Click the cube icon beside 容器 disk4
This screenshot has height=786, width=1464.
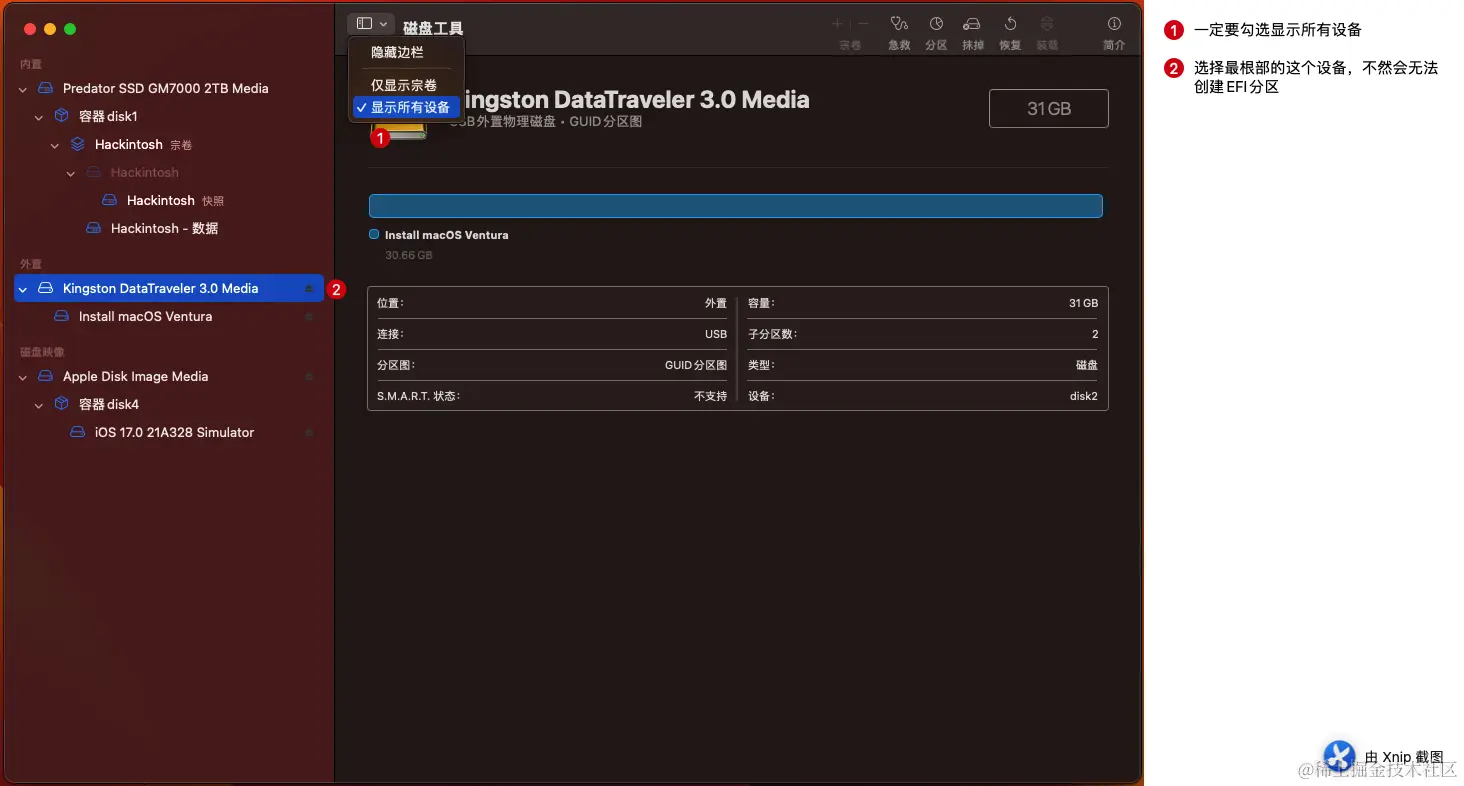pyautogui.click(x=61, y=404)
